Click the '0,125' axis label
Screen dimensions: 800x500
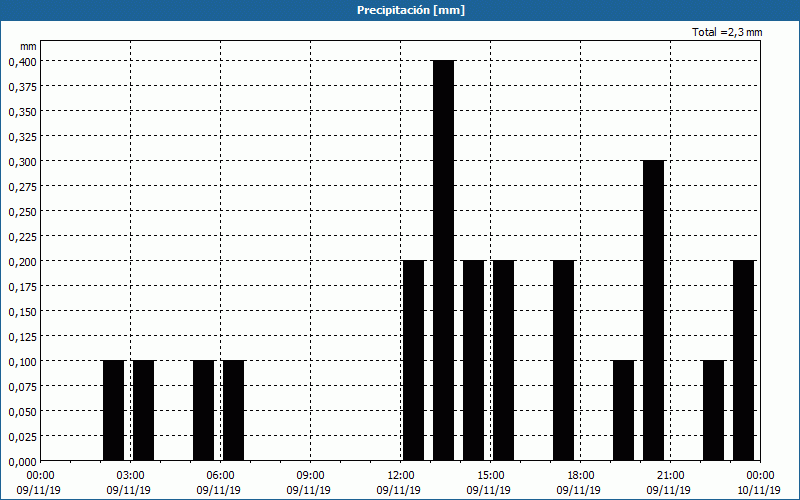[23, 337]
